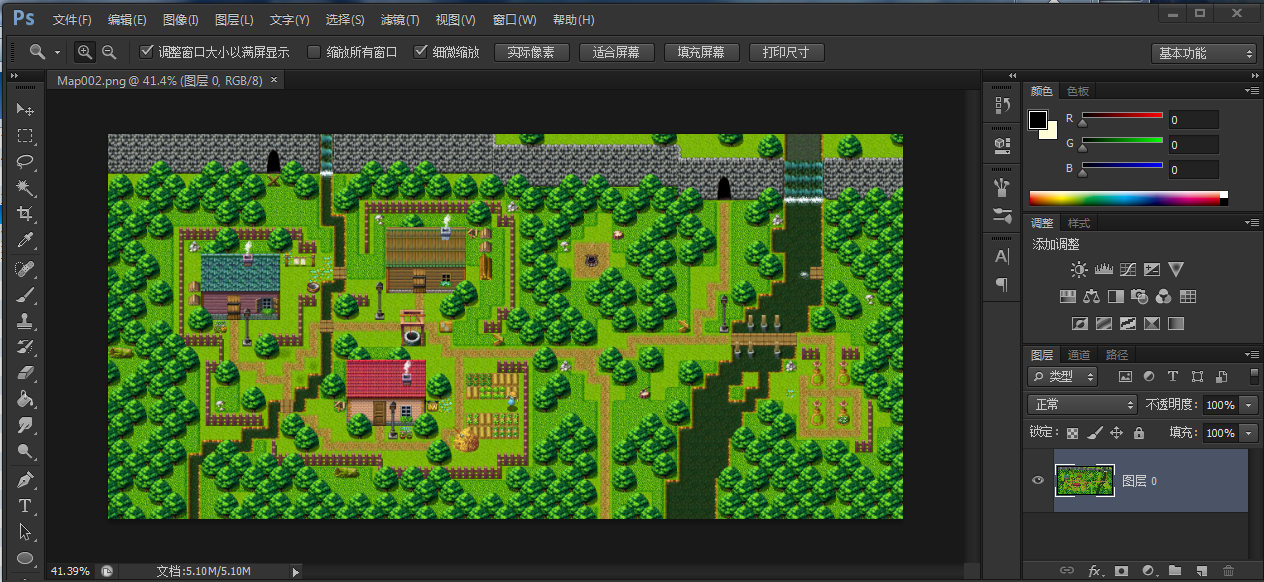Click the Brightness/Contrast adjustment icon
This screenshot has height=582, width=1264.
[x=1078, y=269]
